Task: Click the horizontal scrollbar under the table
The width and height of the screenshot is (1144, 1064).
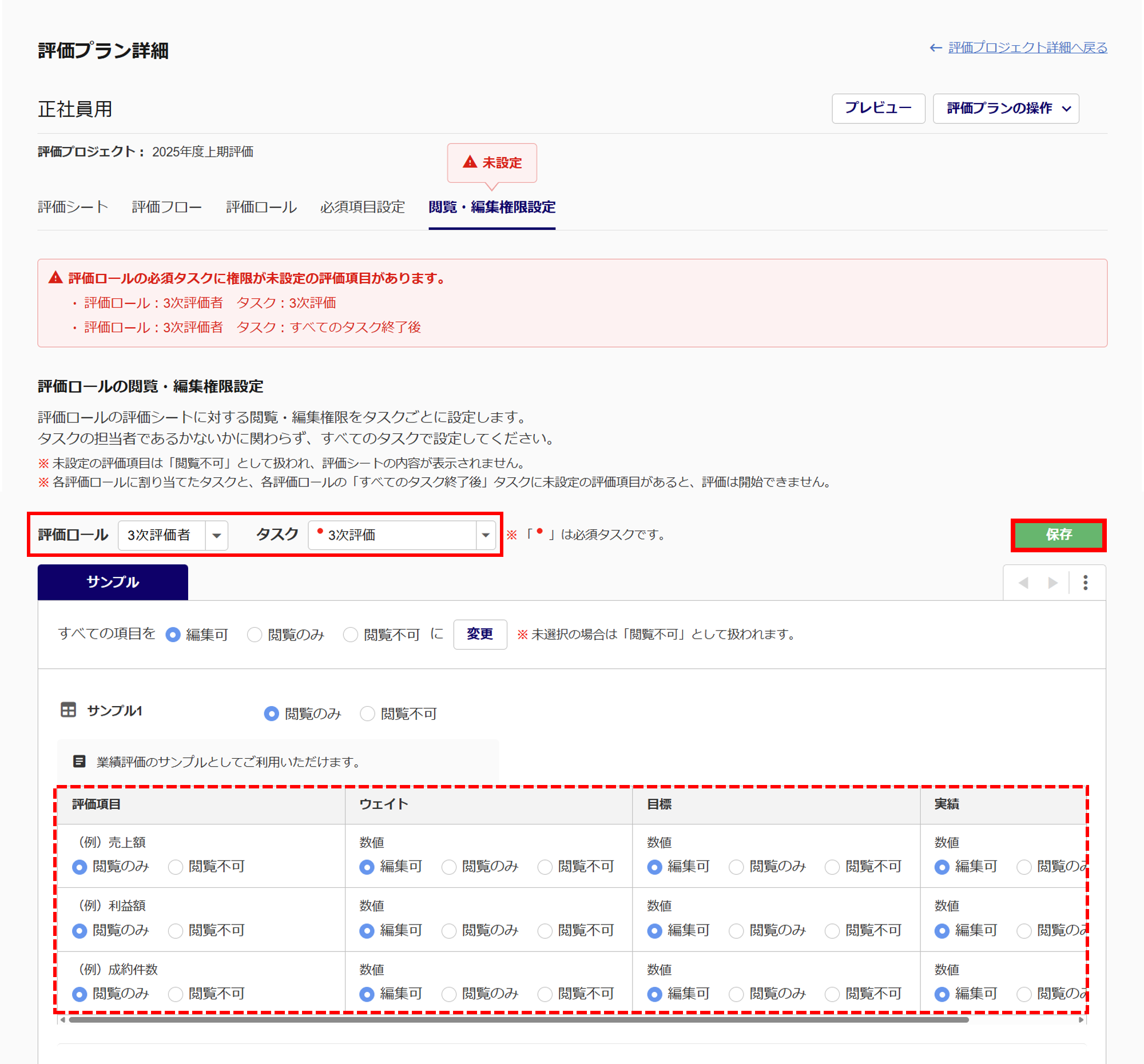Action: [518, 1020]
